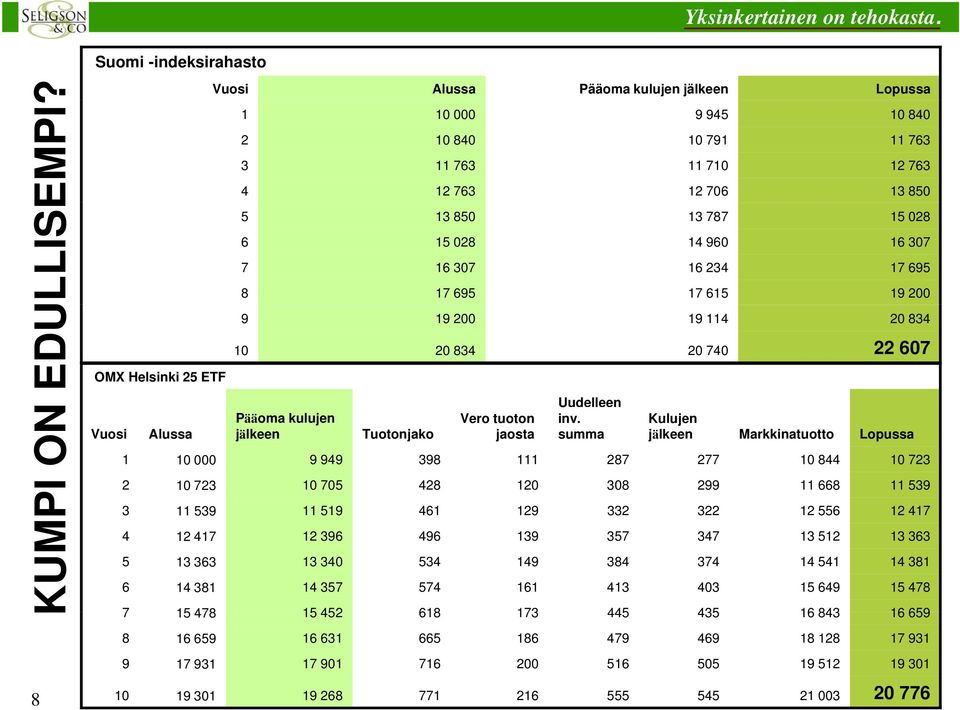Click the Tuotonjako value 618

tap(430, 613)
